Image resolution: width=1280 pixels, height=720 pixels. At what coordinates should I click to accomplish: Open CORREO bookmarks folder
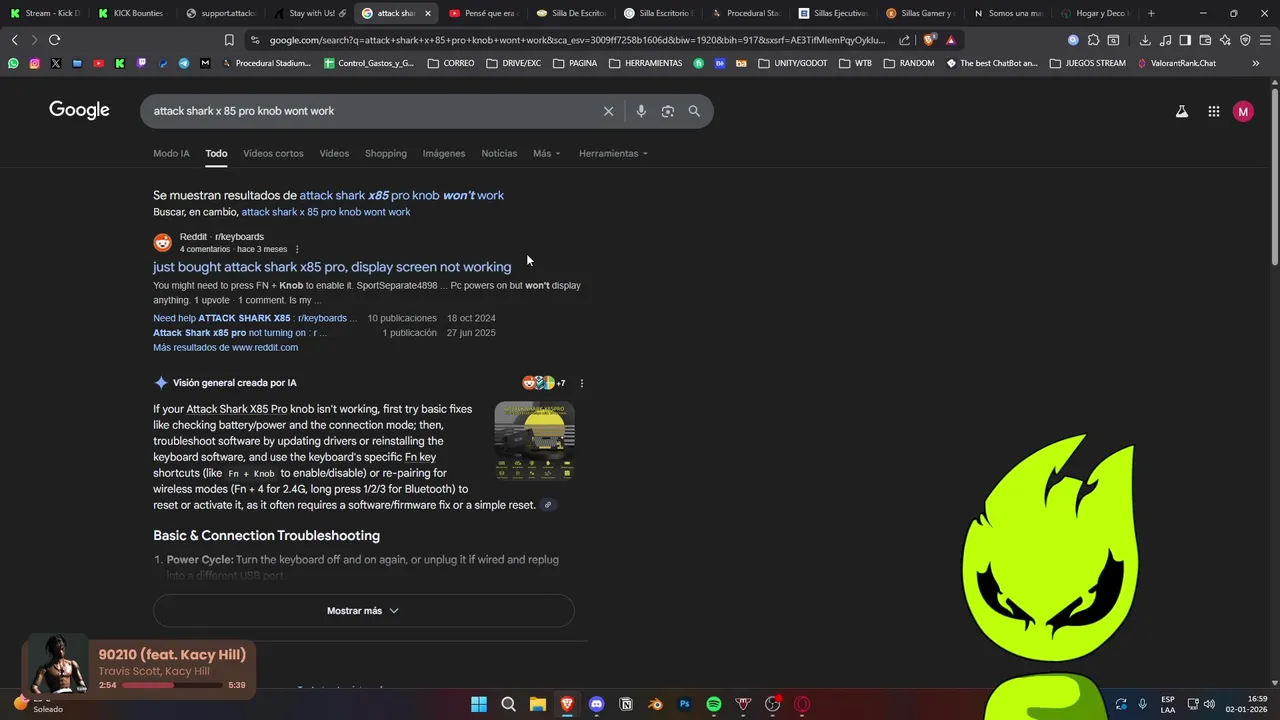[x=451, y=63]
